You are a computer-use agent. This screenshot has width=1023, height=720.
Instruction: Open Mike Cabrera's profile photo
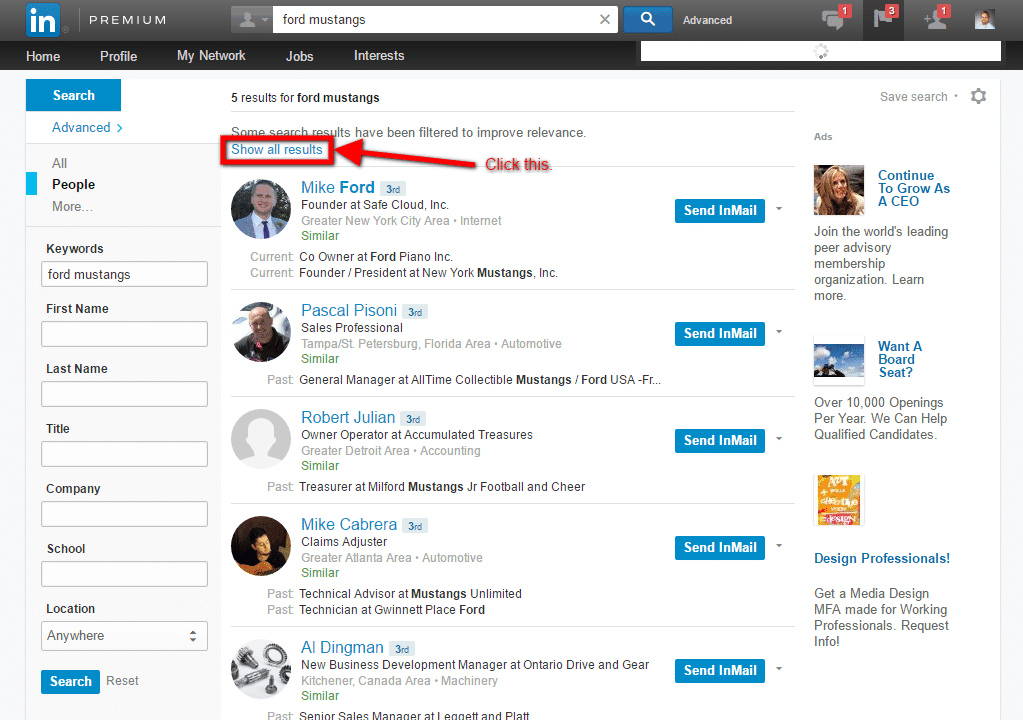[261, 546]
